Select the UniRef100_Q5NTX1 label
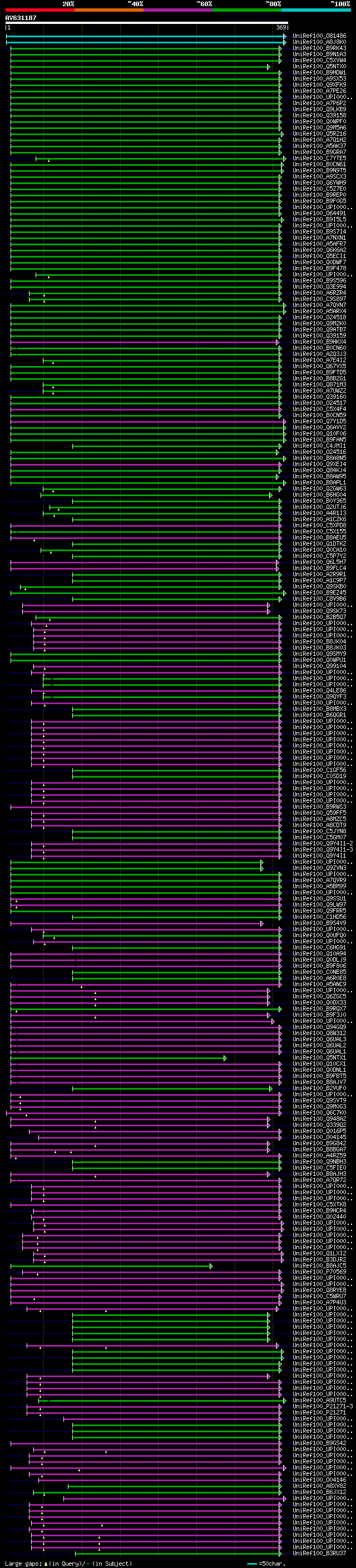The width and height of the screenshot is (356, 1568). point(319,1058)
